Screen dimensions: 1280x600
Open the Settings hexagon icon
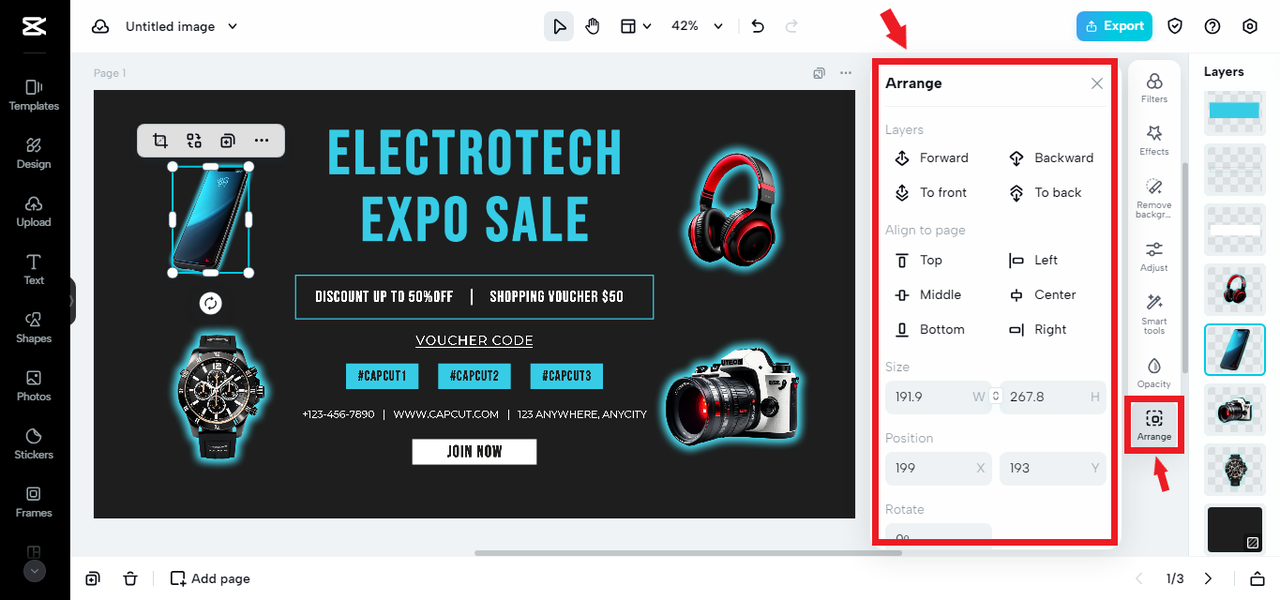point(1250,26)
